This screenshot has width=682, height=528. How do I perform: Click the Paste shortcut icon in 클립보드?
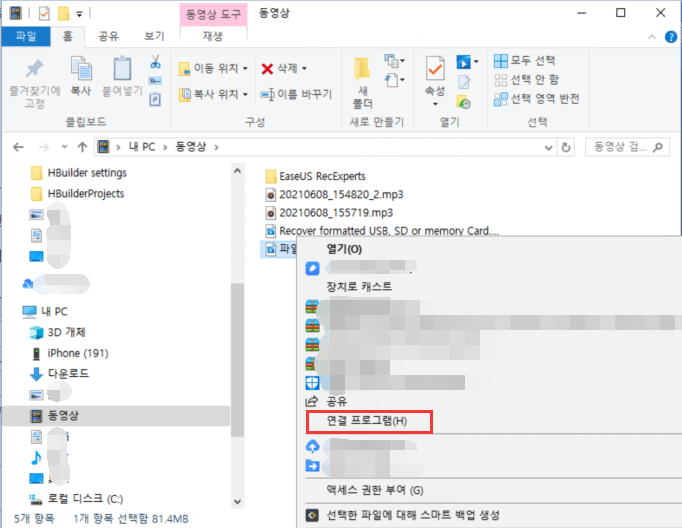coord(155,100)
